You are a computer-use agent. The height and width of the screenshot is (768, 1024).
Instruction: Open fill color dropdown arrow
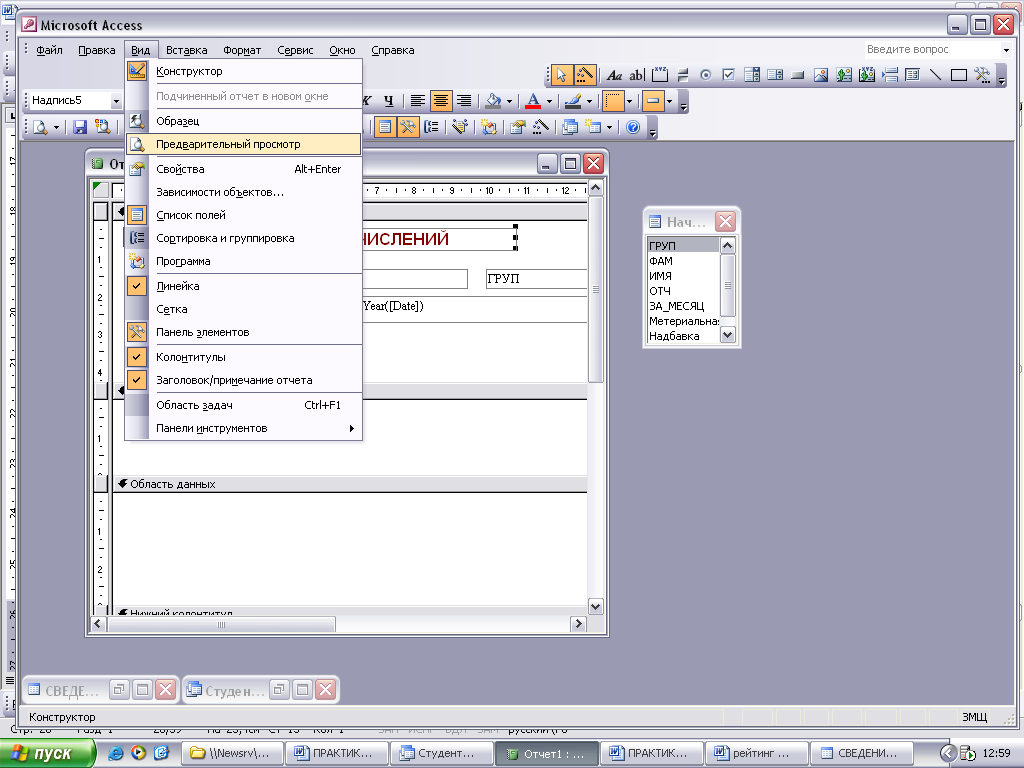(x=509, y=101)
